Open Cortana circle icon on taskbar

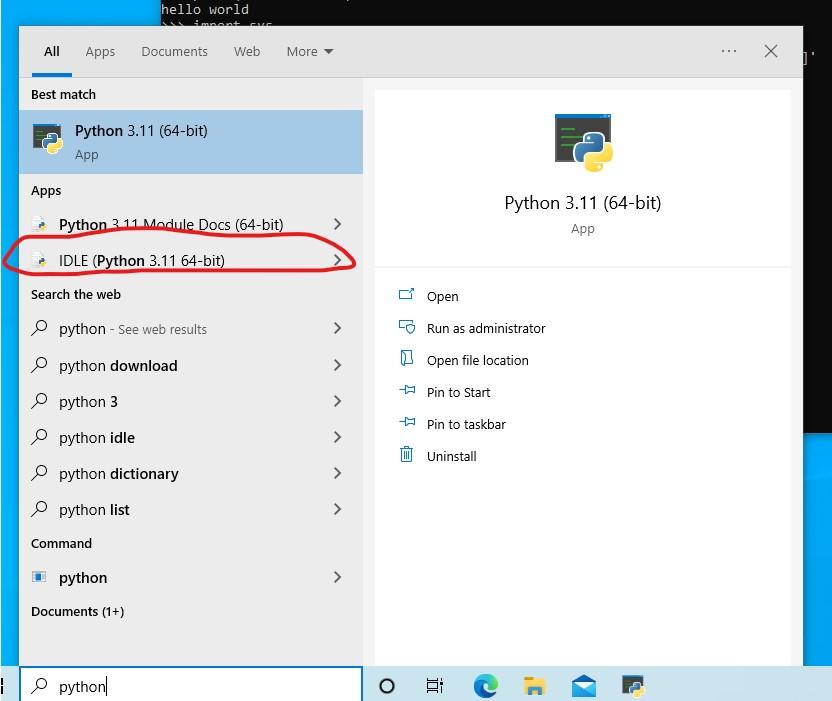pyautogui.click(x=387, y=686)
